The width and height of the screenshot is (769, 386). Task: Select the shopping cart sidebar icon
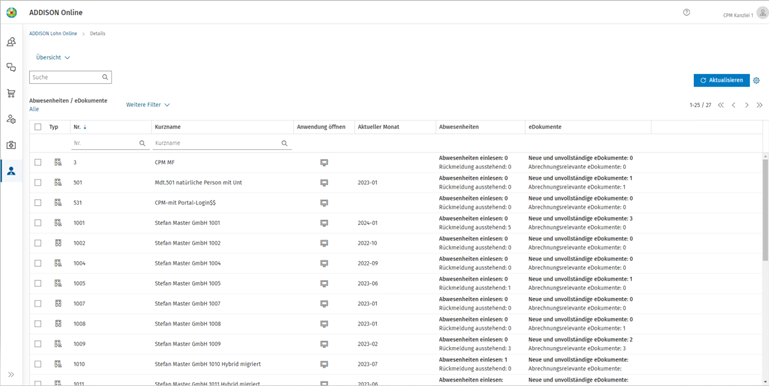11,93
